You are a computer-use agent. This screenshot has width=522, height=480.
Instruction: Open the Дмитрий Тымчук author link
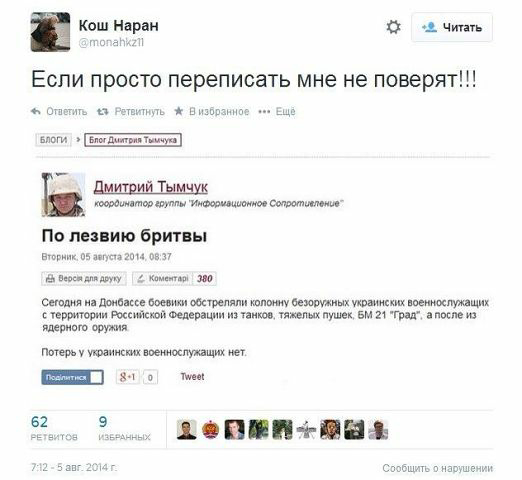pos(151,187)
